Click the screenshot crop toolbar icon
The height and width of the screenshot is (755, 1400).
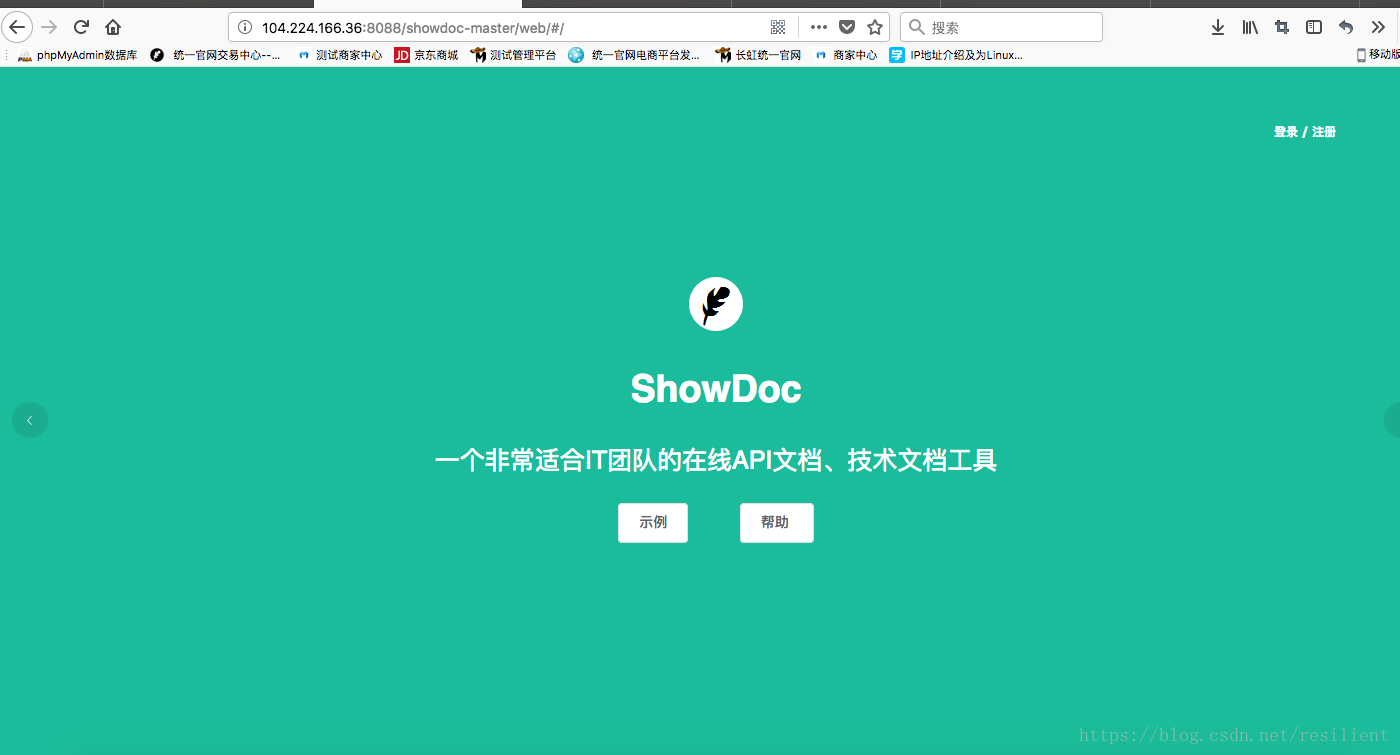(1282, 27)
